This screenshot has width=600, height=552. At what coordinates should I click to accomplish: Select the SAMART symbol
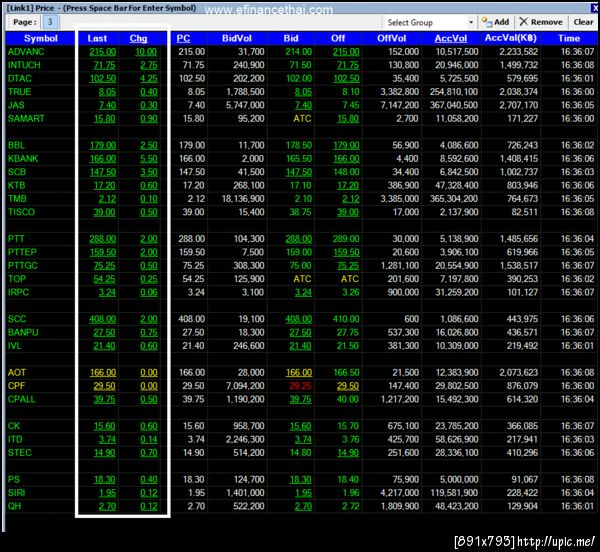click(26, 119)
